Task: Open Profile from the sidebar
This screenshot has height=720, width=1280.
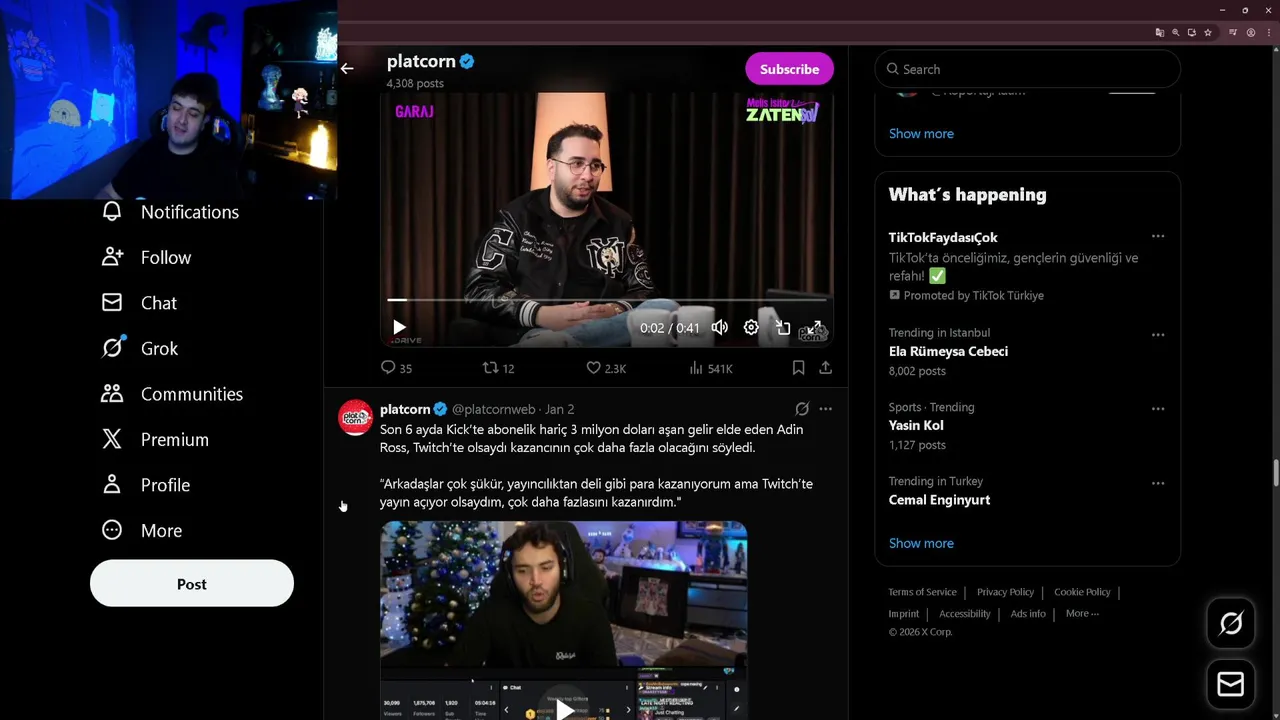Action: click(146, 485)
